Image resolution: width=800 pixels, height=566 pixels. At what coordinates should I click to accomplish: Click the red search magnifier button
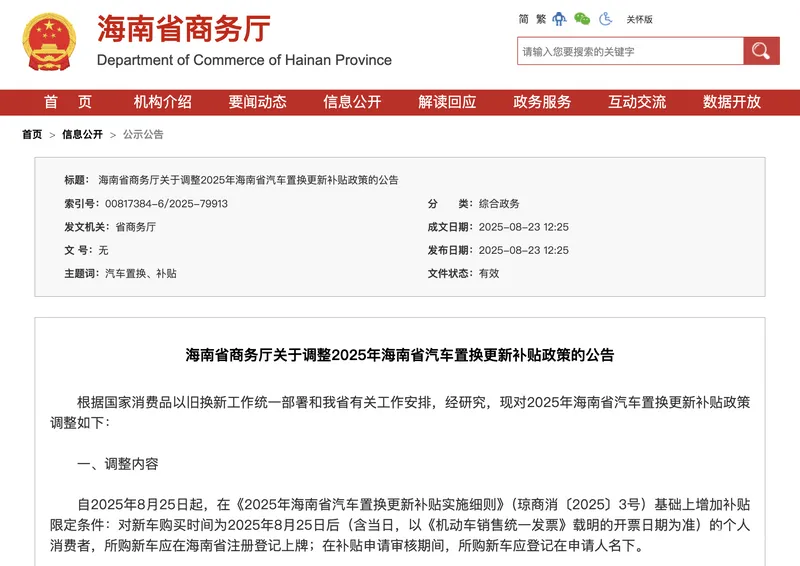click(760, 51)
